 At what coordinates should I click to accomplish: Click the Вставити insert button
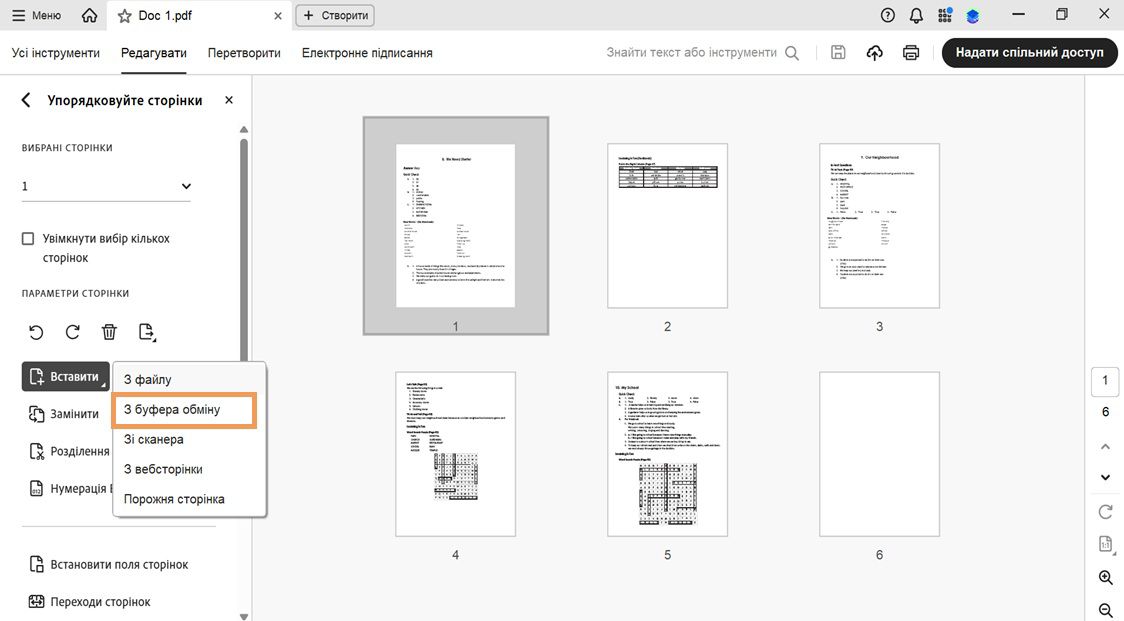[x=66, y=376]
